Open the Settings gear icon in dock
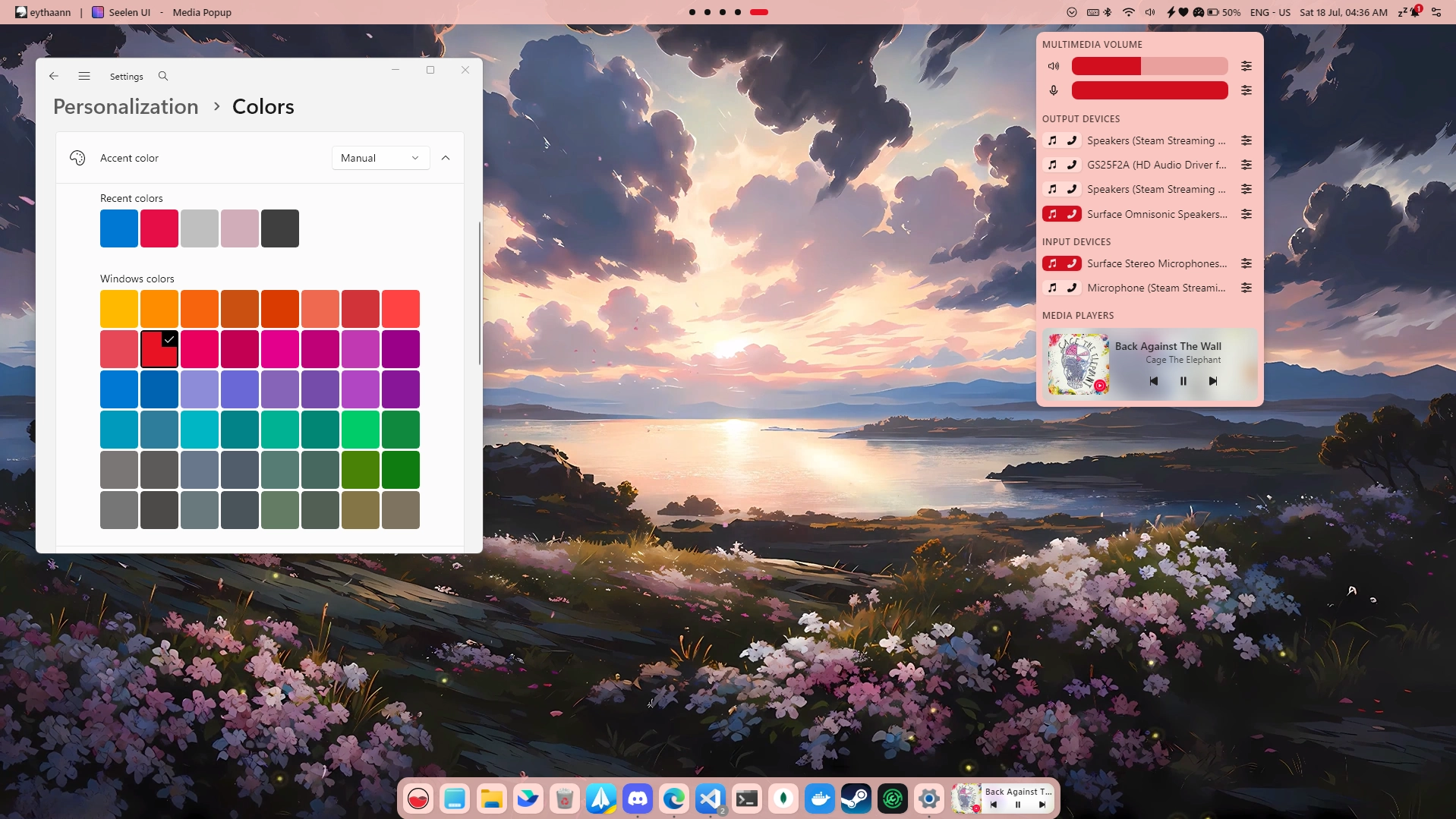Image resolution: width=1456 pixels, height=819 pixels. [929, 799]
